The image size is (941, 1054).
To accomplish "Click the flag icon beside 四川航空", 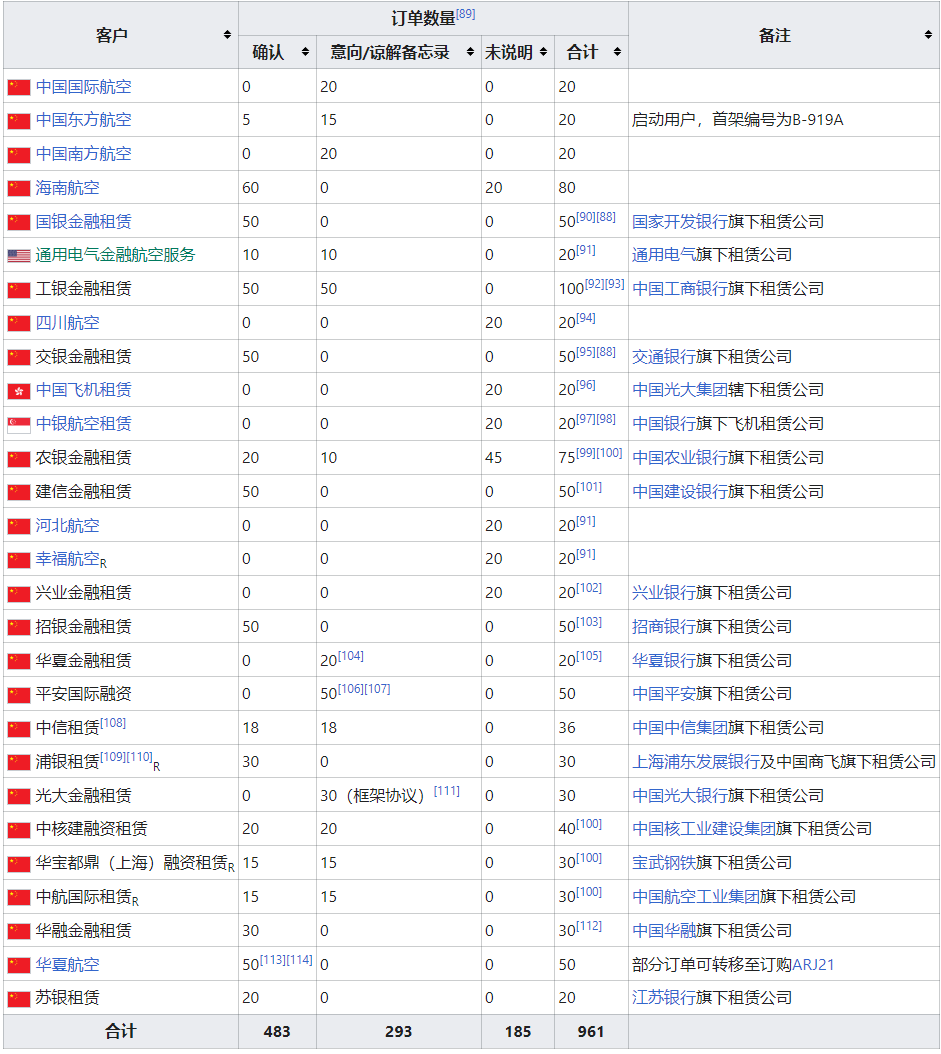I will coord(19,323).
